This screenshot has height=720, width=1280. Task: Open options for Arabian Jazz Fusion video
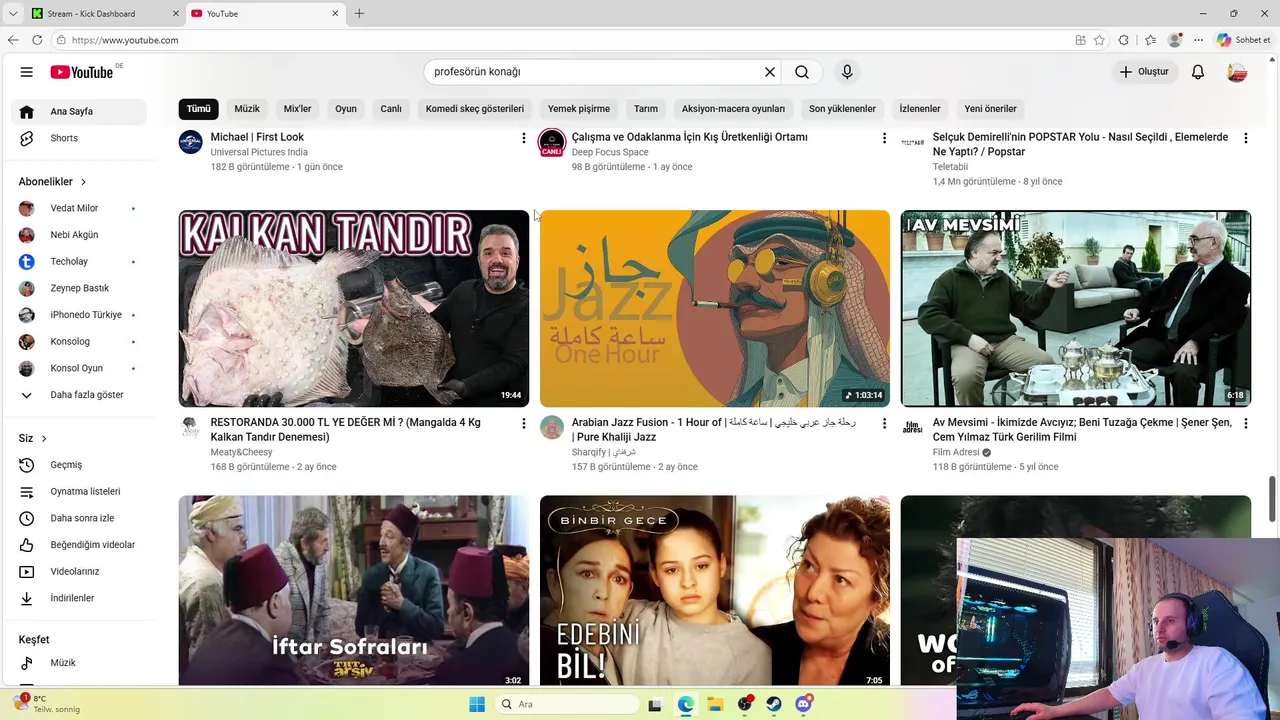pyautogui.click(x=884, y=424)
